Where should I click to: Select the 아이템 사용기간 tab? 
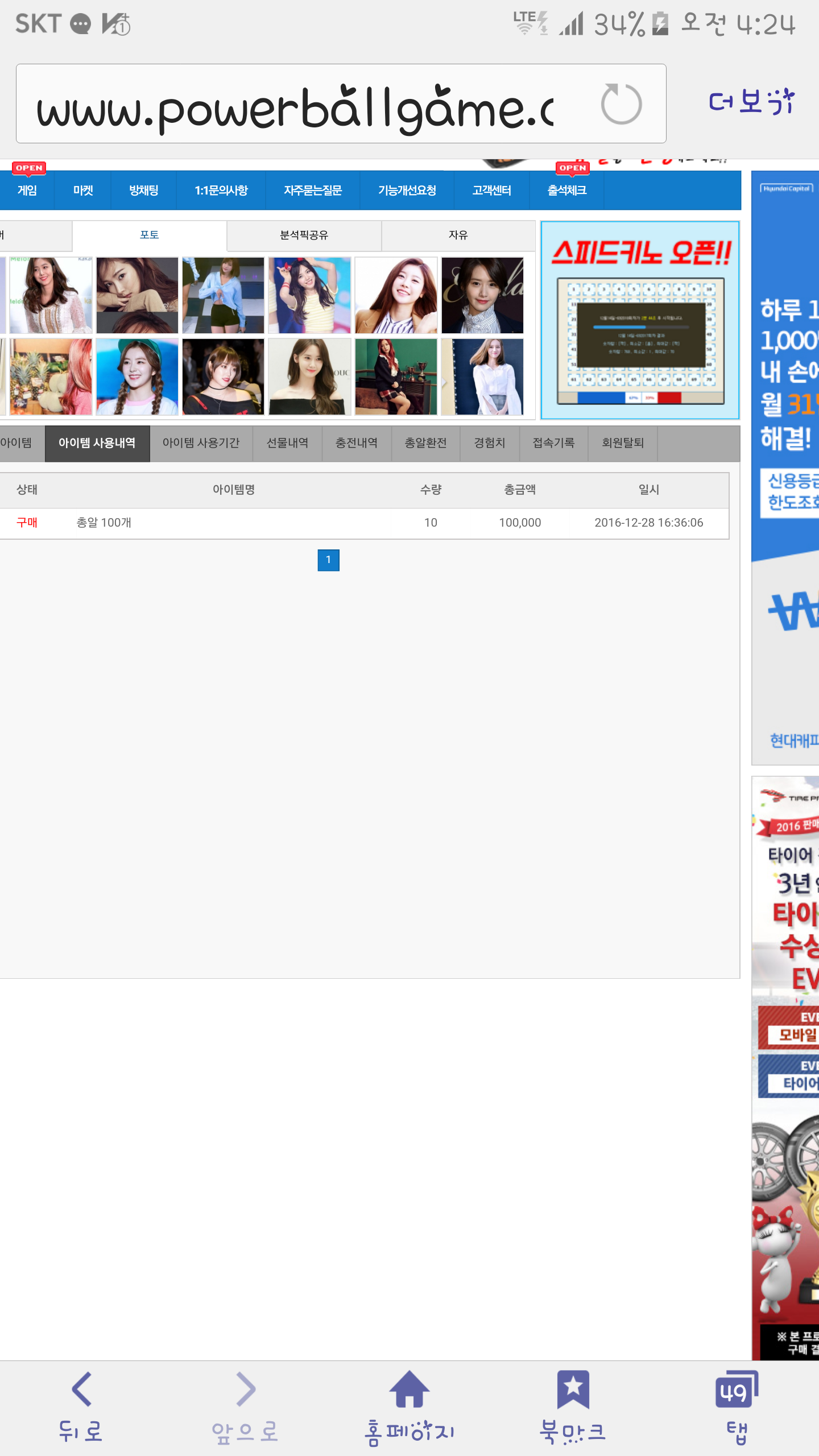pos(201,443)
